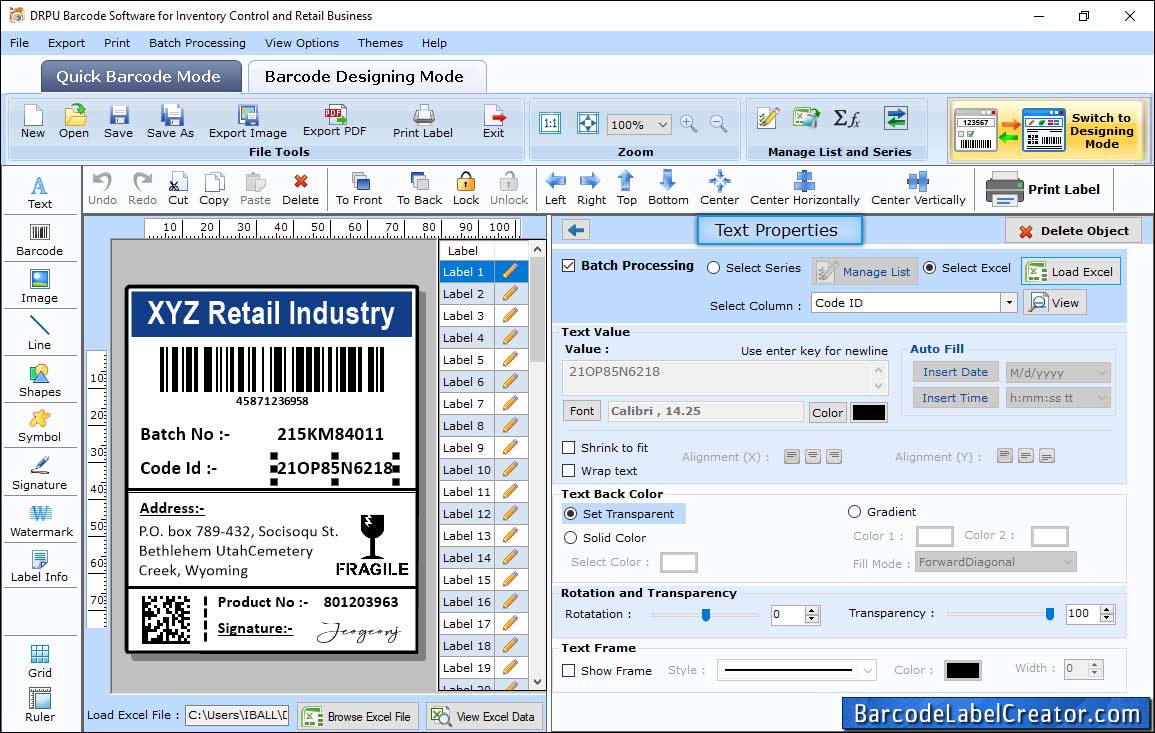Image resolution: width=1155 pixels, height=733 pixels.
Task: Open an existing file
Action: [74, 122]
